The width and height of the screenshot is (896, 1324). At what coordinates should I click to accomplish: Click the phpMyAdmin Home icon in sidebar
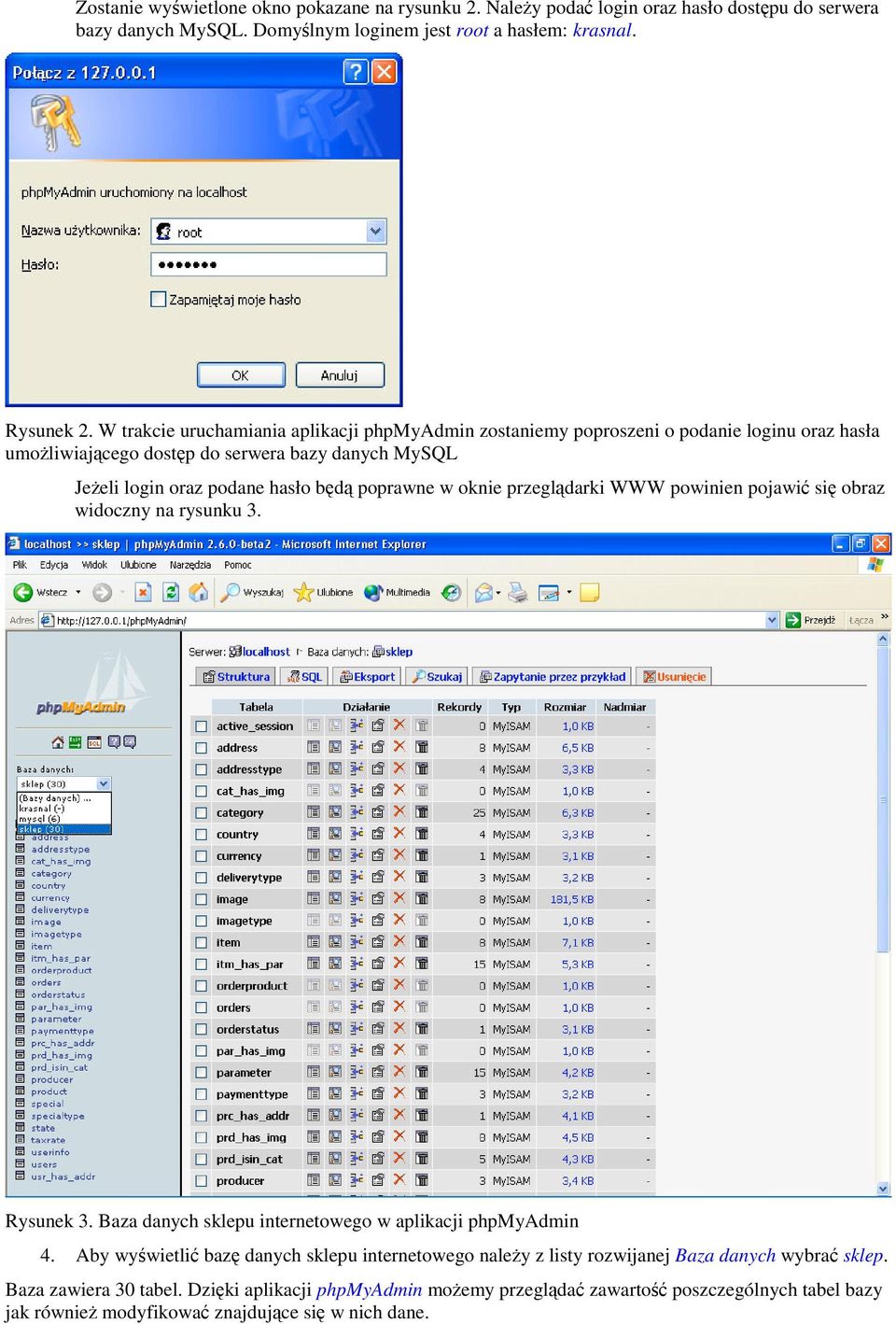58,742
